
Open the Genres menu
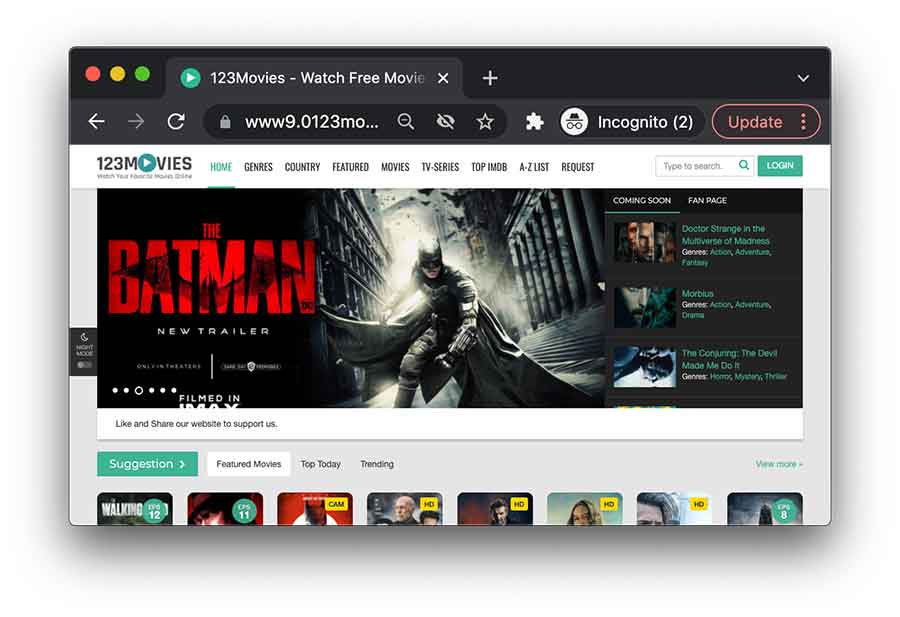(x=258, y=167)
